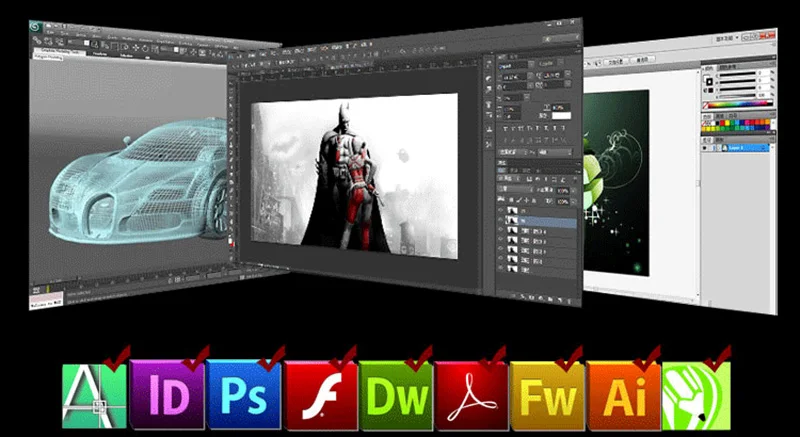This screenshot has width=800, height=437.
Task: Open the AutoCAD application icon
Action: 94,396
